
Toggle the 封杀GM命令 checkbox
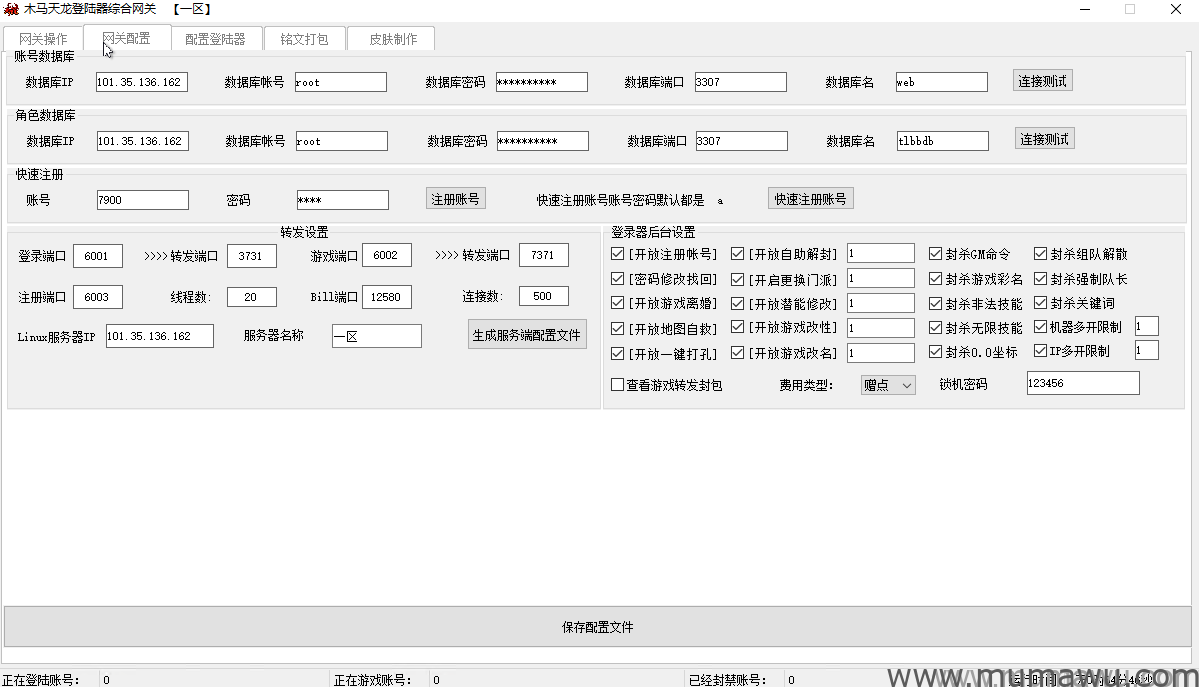(935, 255)
